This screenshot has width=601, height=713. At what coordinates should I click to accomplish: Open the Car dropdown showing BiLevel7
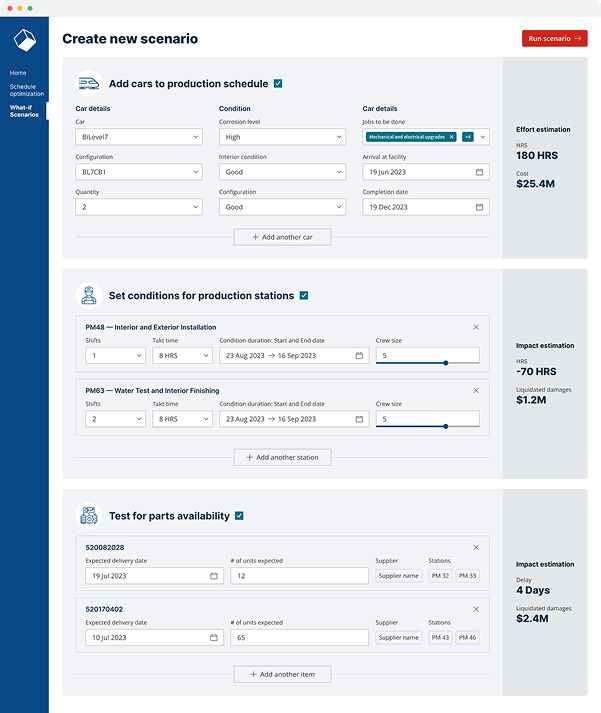139,137
